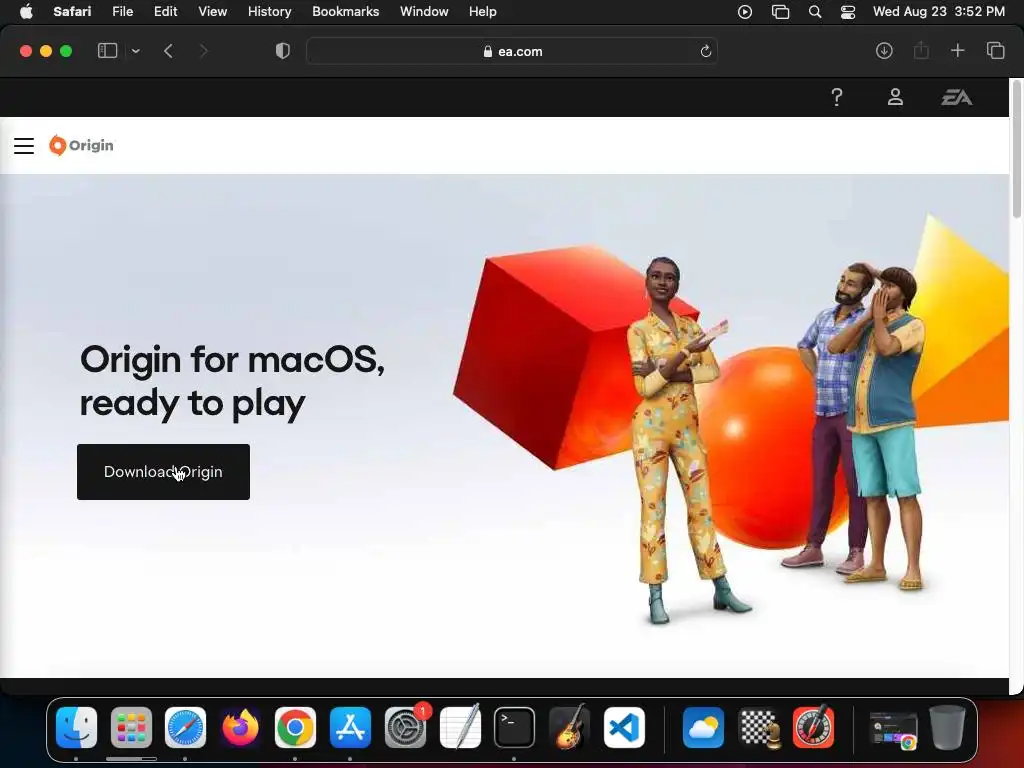Show the tab overview
This screenshot has height=768, width=1024.
[995, 51]
